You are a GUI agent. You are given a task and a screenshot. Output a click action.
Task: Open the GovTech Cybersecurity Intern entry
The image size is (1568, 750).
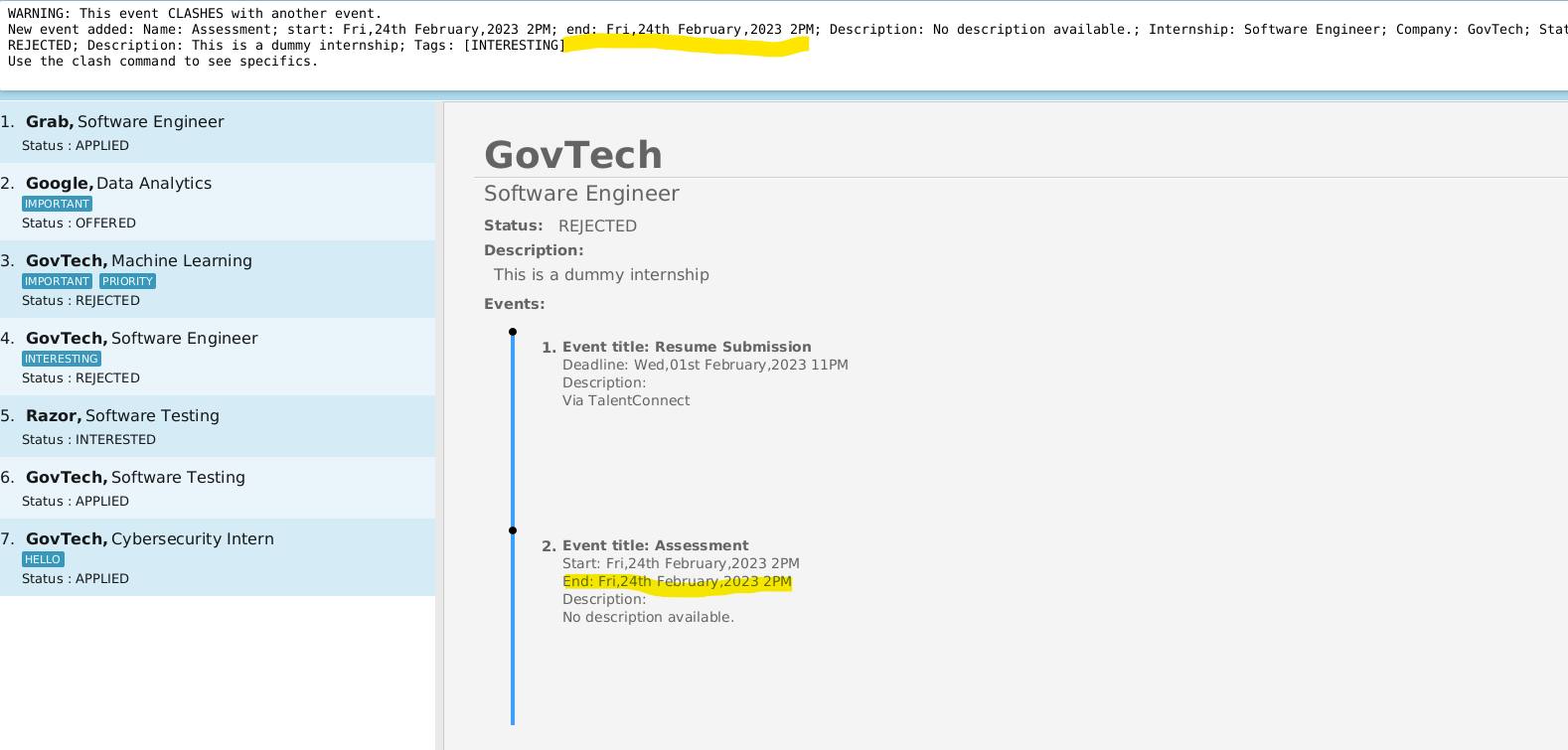(x=218, y=557)
